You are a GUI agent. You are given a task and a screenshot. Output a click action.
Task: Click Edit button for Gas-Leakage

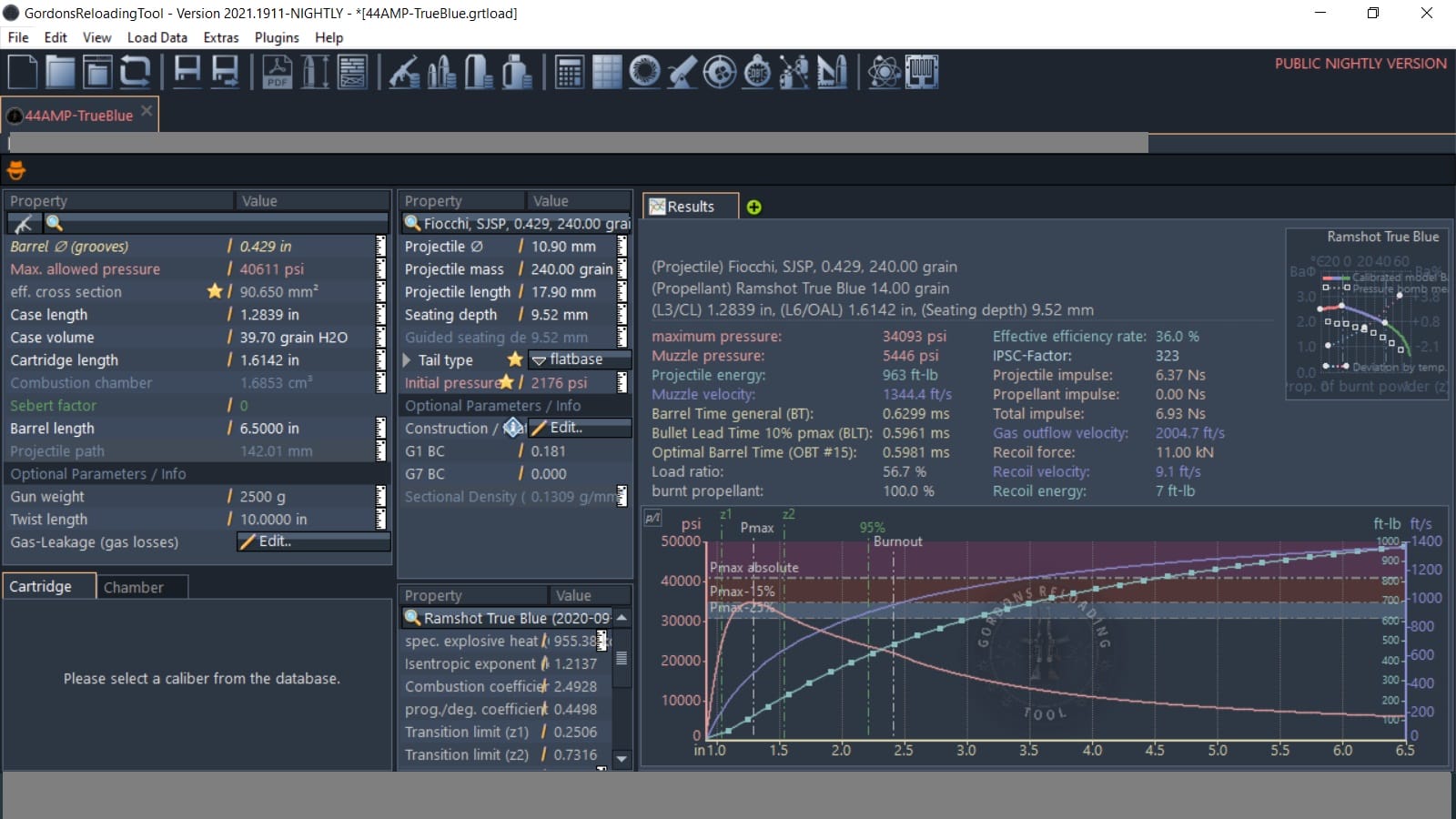point(312,541)
